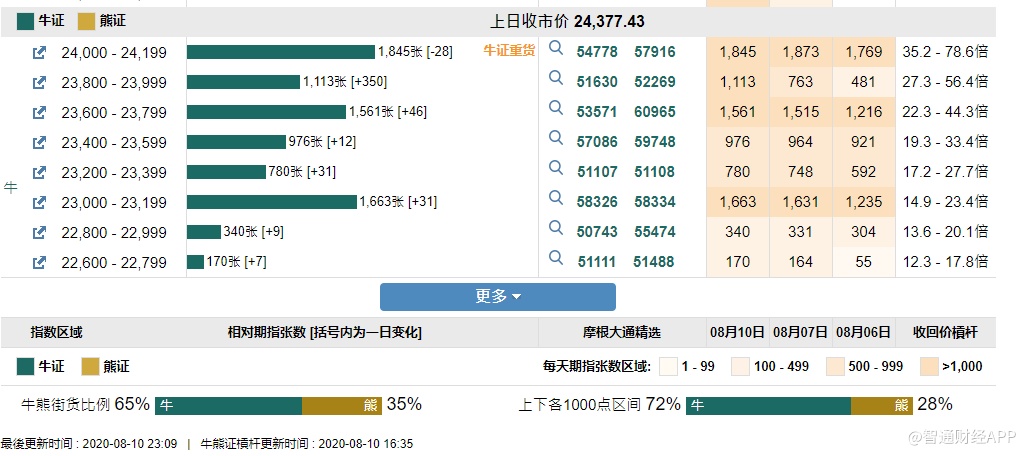Click the 1,561张 [+46] bar
Viewport: 1026px width, 456px height.
pos(266,113)
